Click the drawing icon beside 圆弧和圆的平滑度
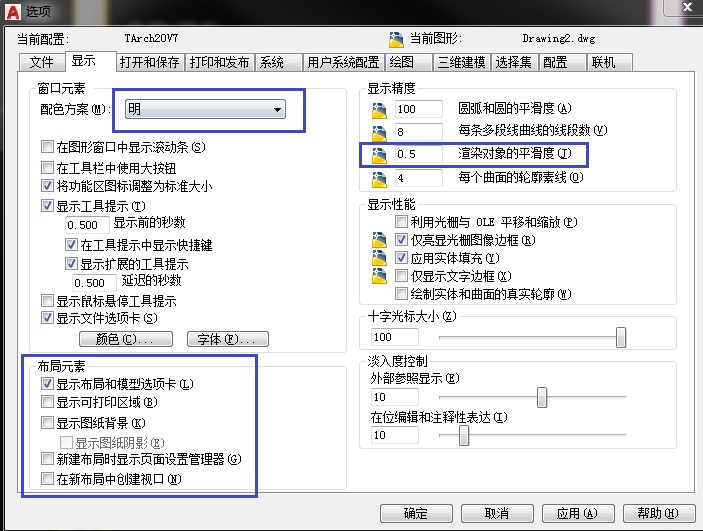 tap(378, 109)
